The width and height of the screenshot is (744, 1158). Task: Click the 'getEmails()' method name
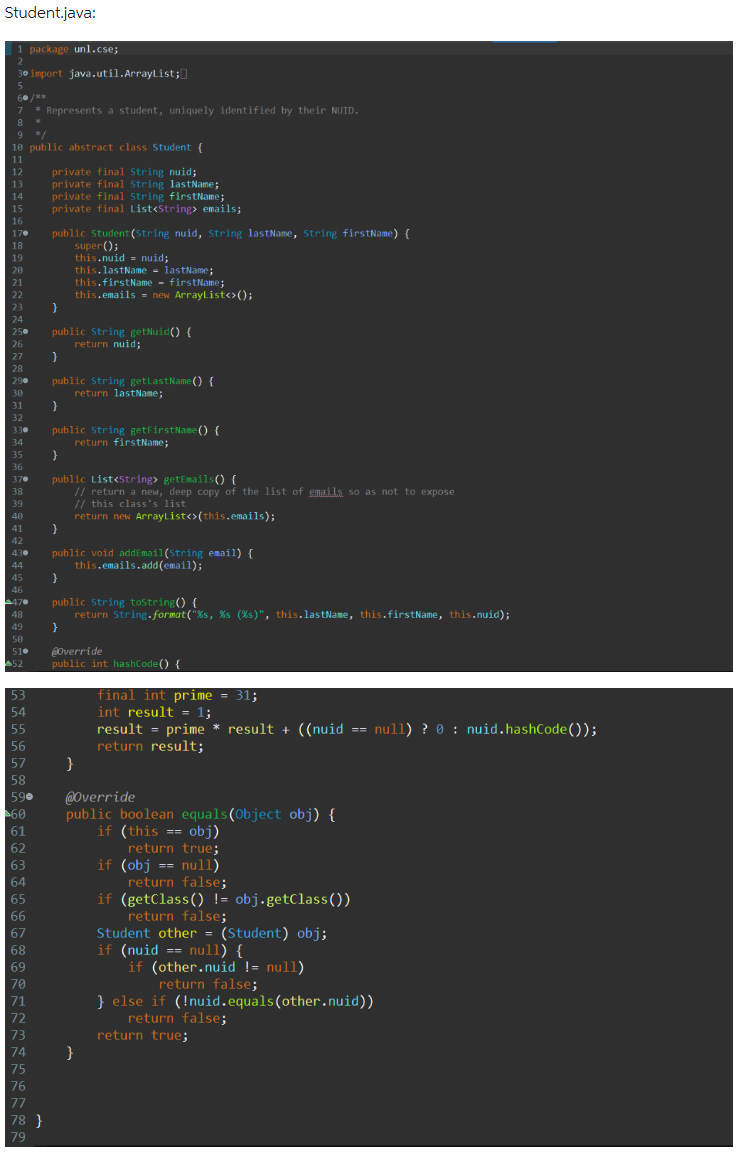coord(194,479)
